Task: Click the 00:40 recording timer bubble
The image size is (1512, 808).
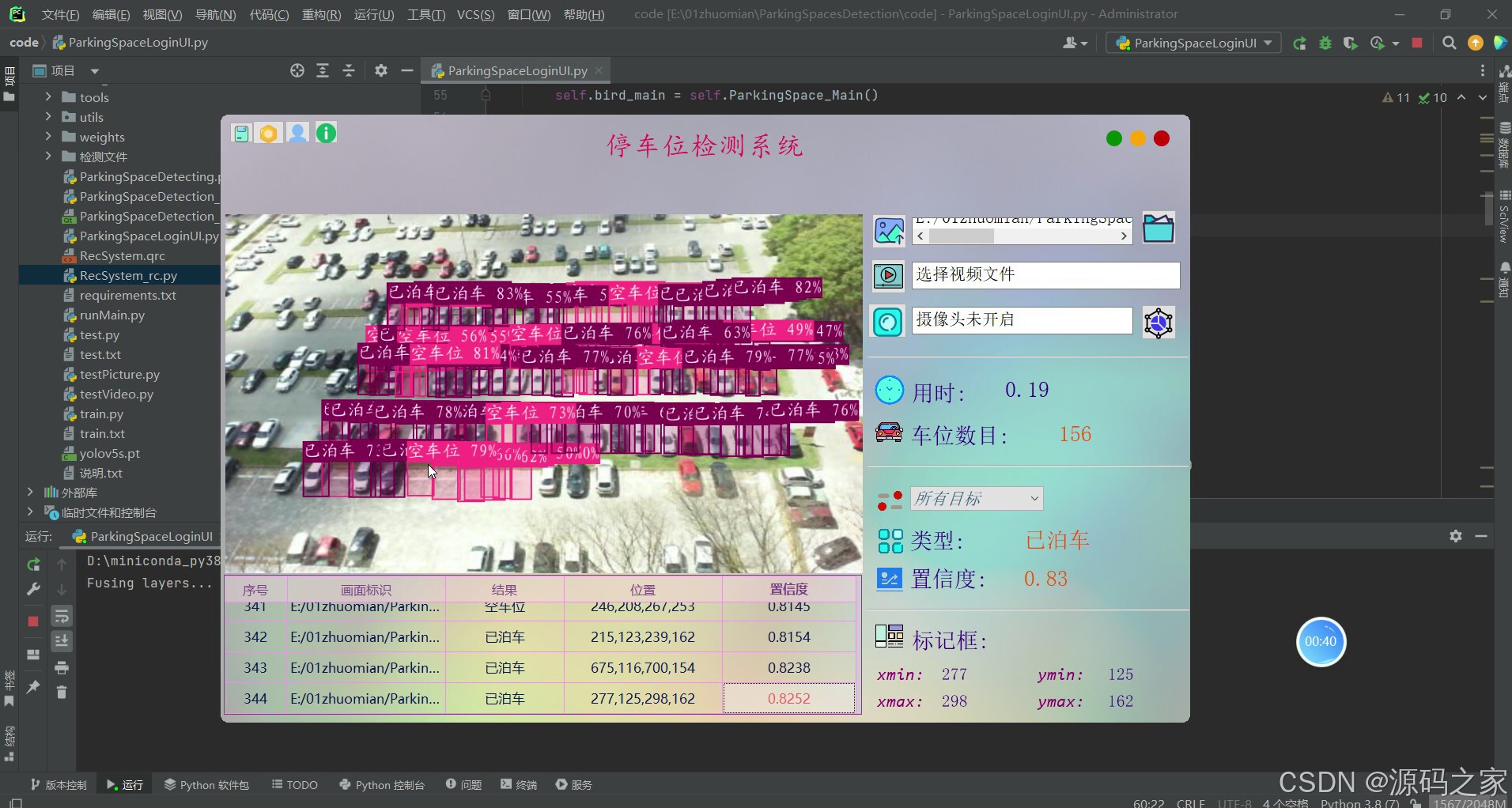Action: coord(1321,641)
